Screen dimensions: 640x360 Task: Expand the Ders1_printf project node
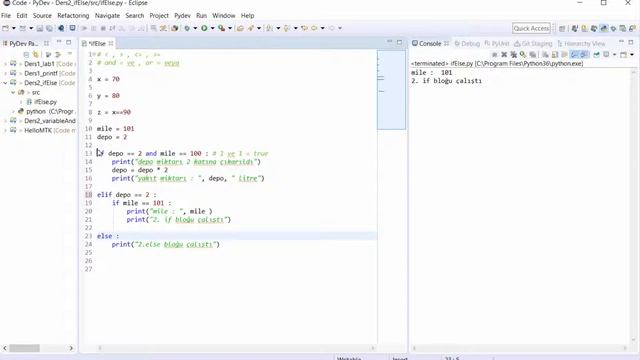click(x=5, y=73)
